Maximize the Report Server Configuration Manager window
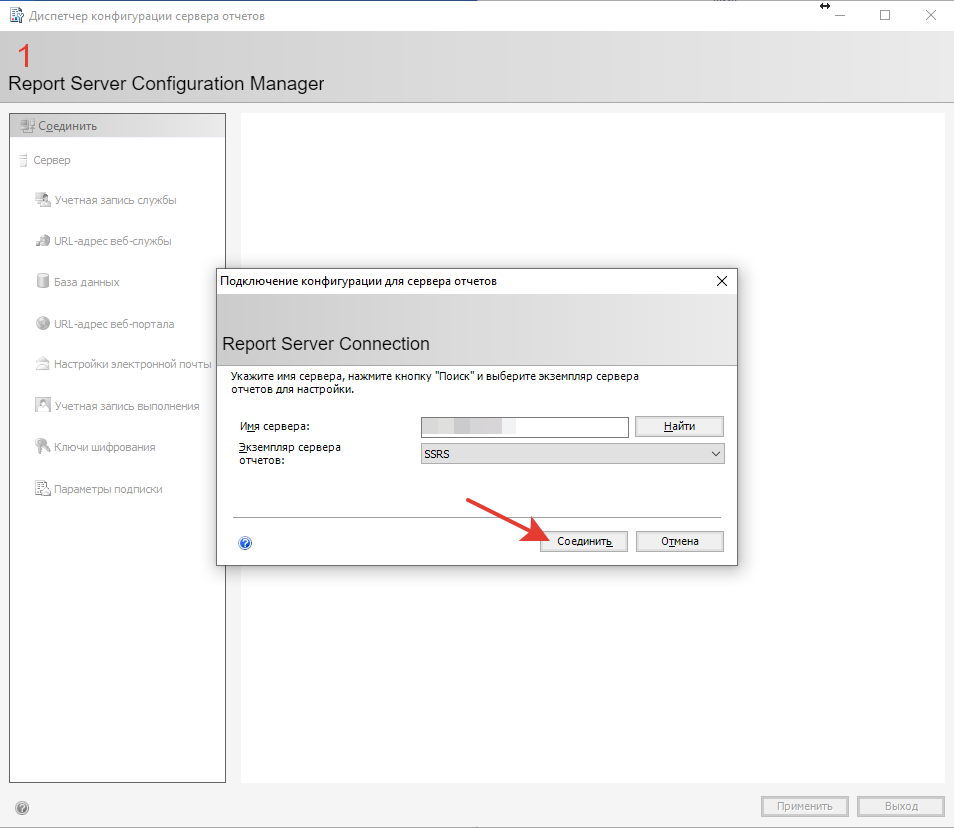 click(x=885, y=15)
